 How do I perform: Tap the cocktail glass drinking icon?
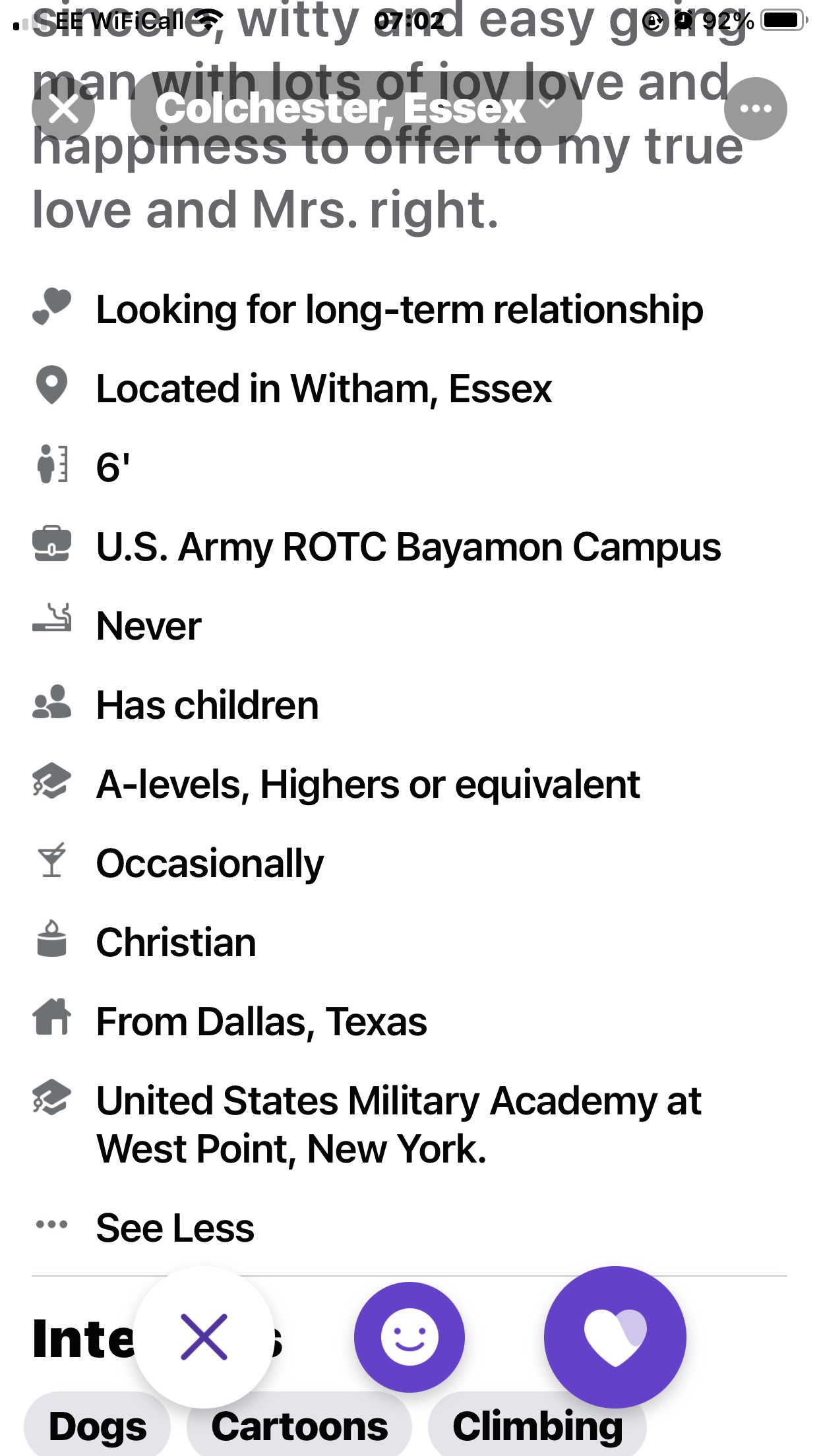tap(51, 860)
